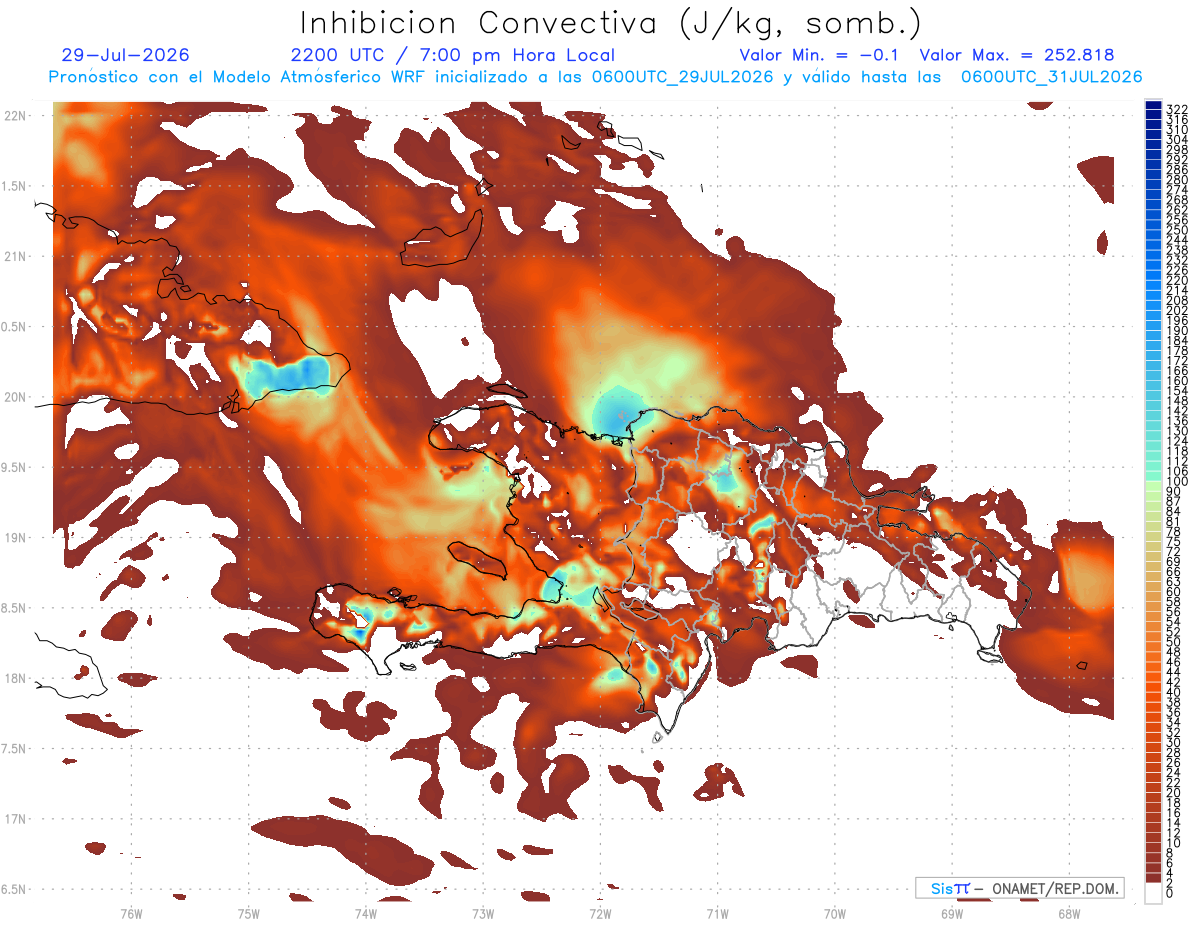Image resolution: width=1200 pixels, height=927 pixels.
Task: Click the "17N" latitude label
Action: 16,819
